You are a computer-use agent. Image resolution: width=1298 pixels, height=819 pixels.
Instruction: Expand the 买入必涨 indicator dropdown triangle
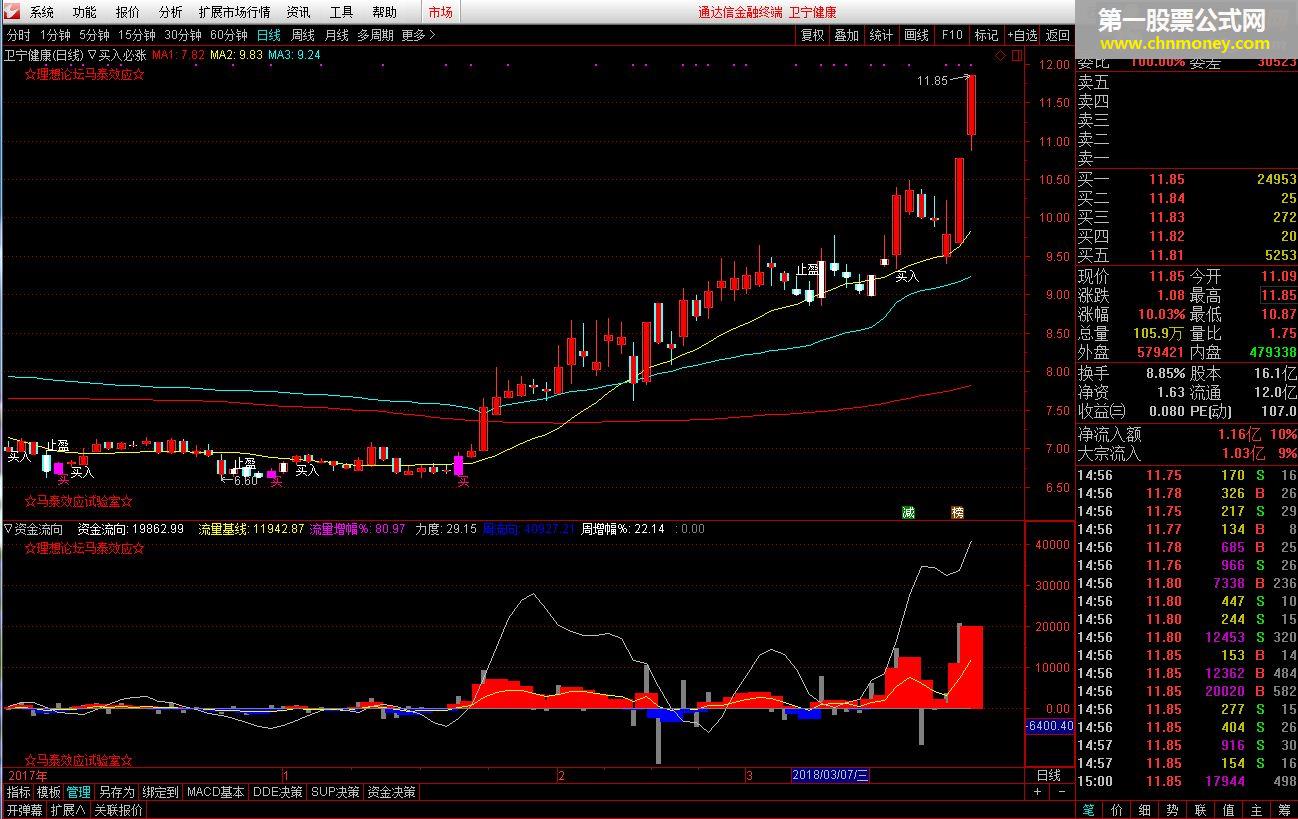(92, 55)
